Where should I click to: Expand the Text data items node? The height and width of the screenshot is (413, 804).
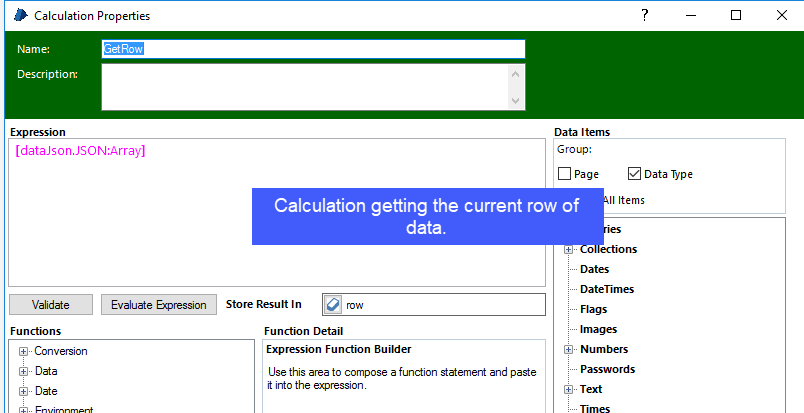pos(569,389)
